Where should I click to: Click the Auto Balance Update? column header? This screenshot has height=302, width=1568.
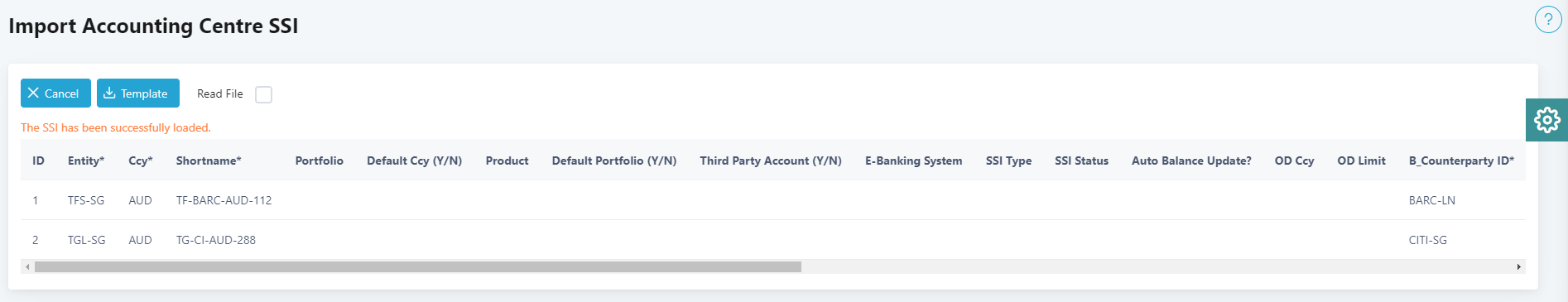click(1191, 161)
